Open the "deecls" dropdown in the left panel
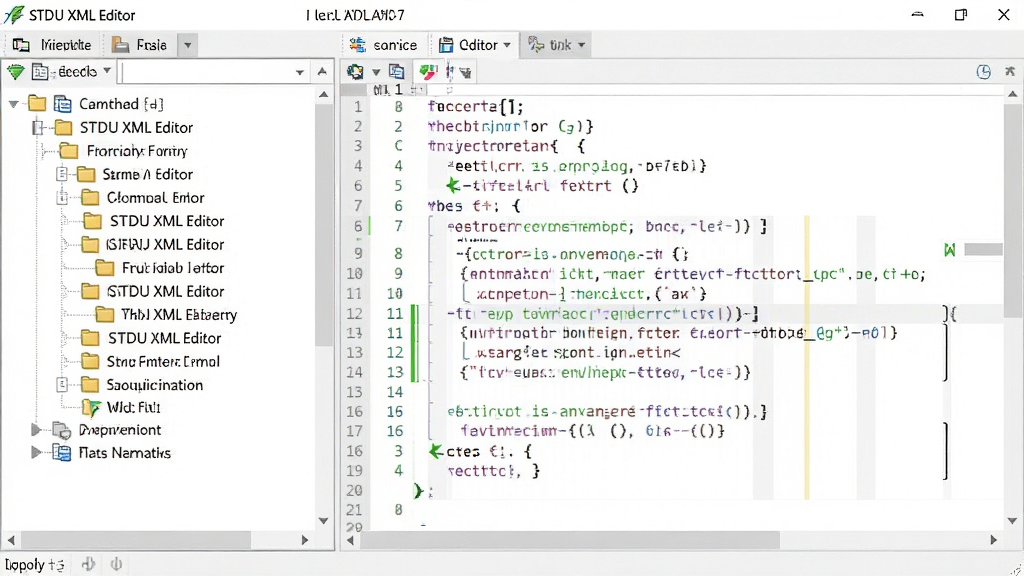This screenshot has height=576, width=1024. (x=107, y=71)
